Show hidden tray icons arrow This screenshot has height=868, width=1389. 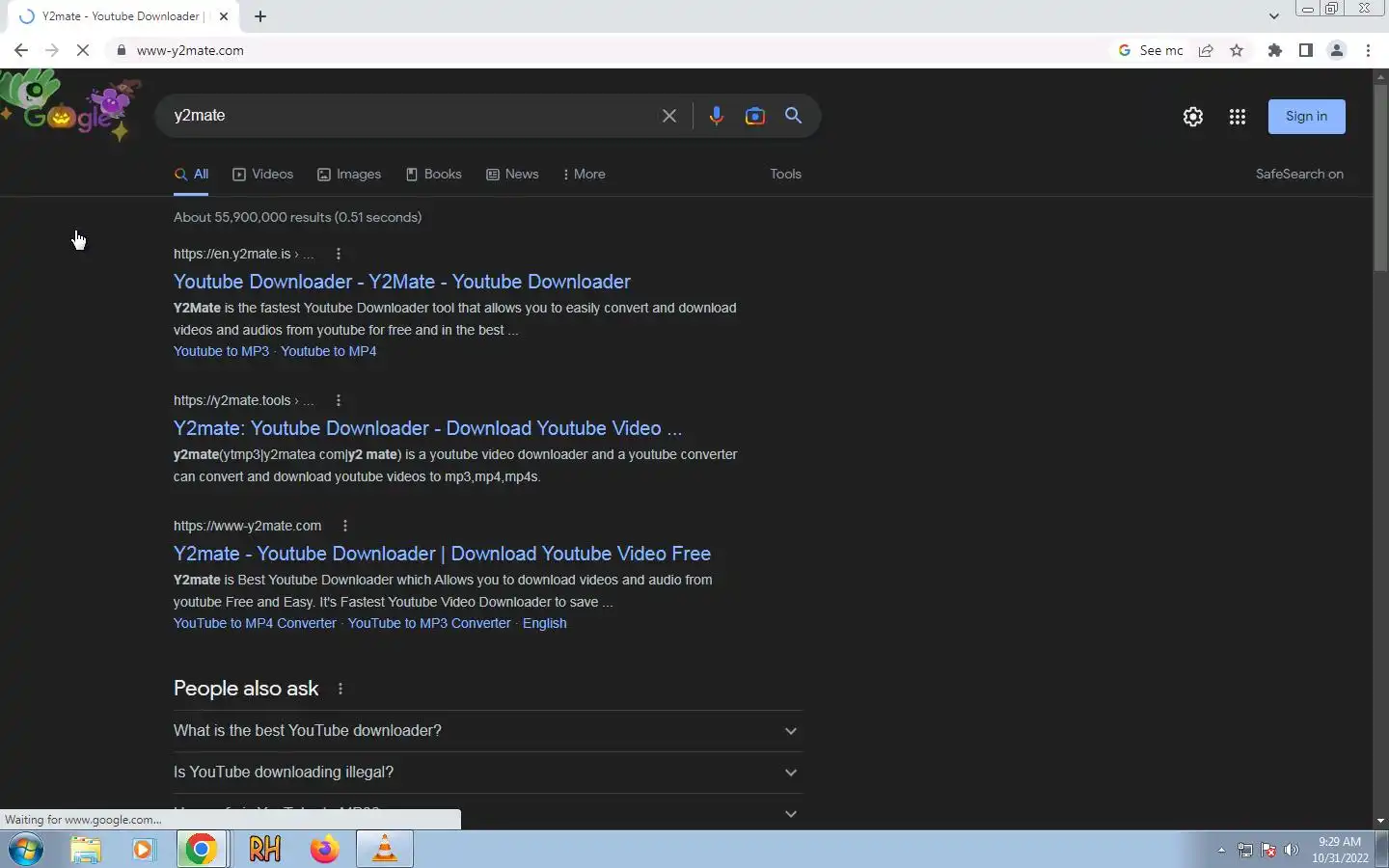[1221, 850]
